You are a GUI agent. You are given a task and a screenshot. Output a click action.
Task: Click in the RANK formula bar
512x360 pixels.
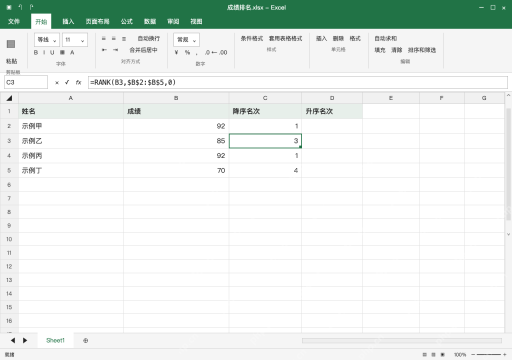[x=298, y=82]
